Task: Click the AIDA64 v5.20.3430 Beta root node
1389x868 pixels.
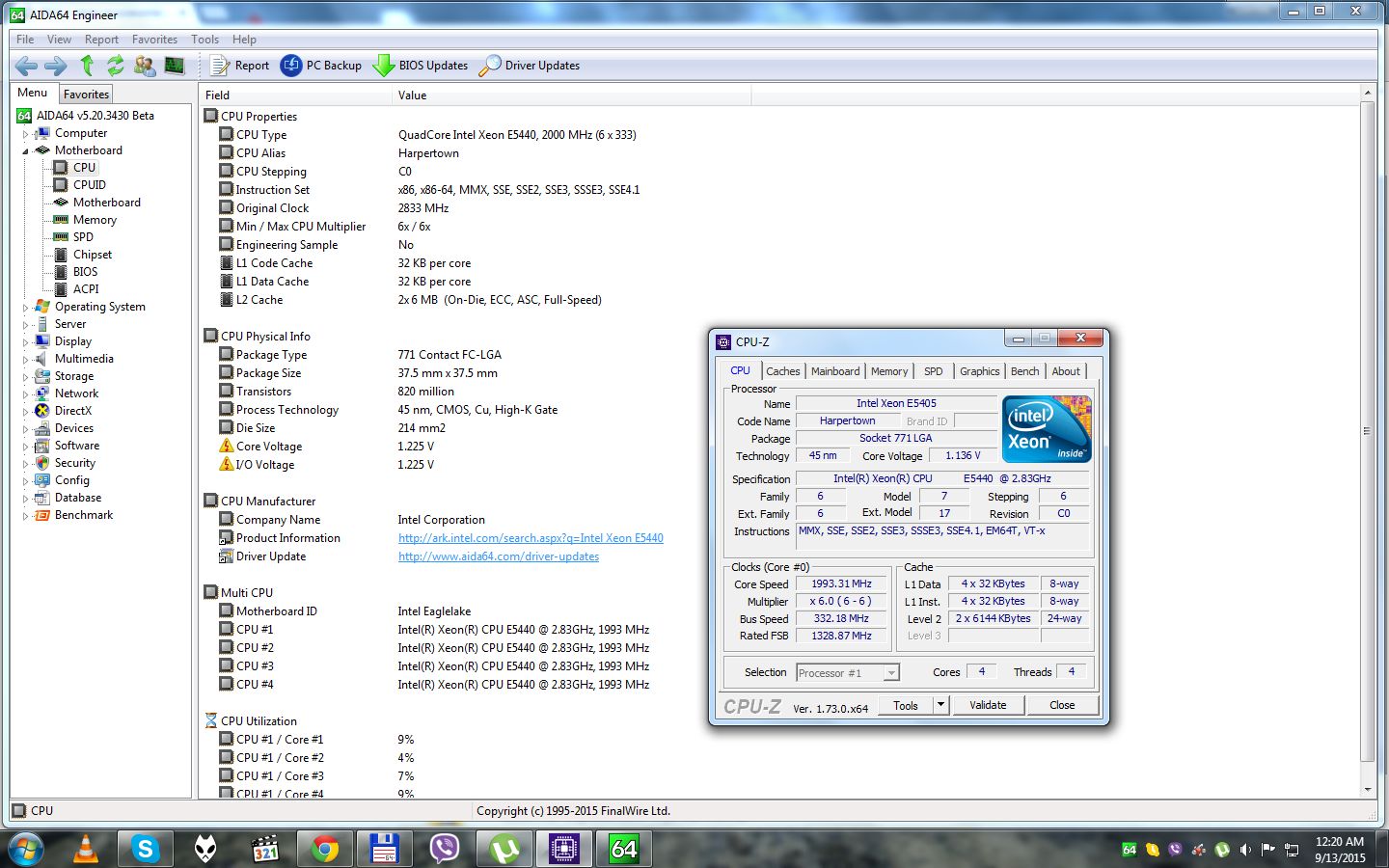Action: (x=95, y=116)
